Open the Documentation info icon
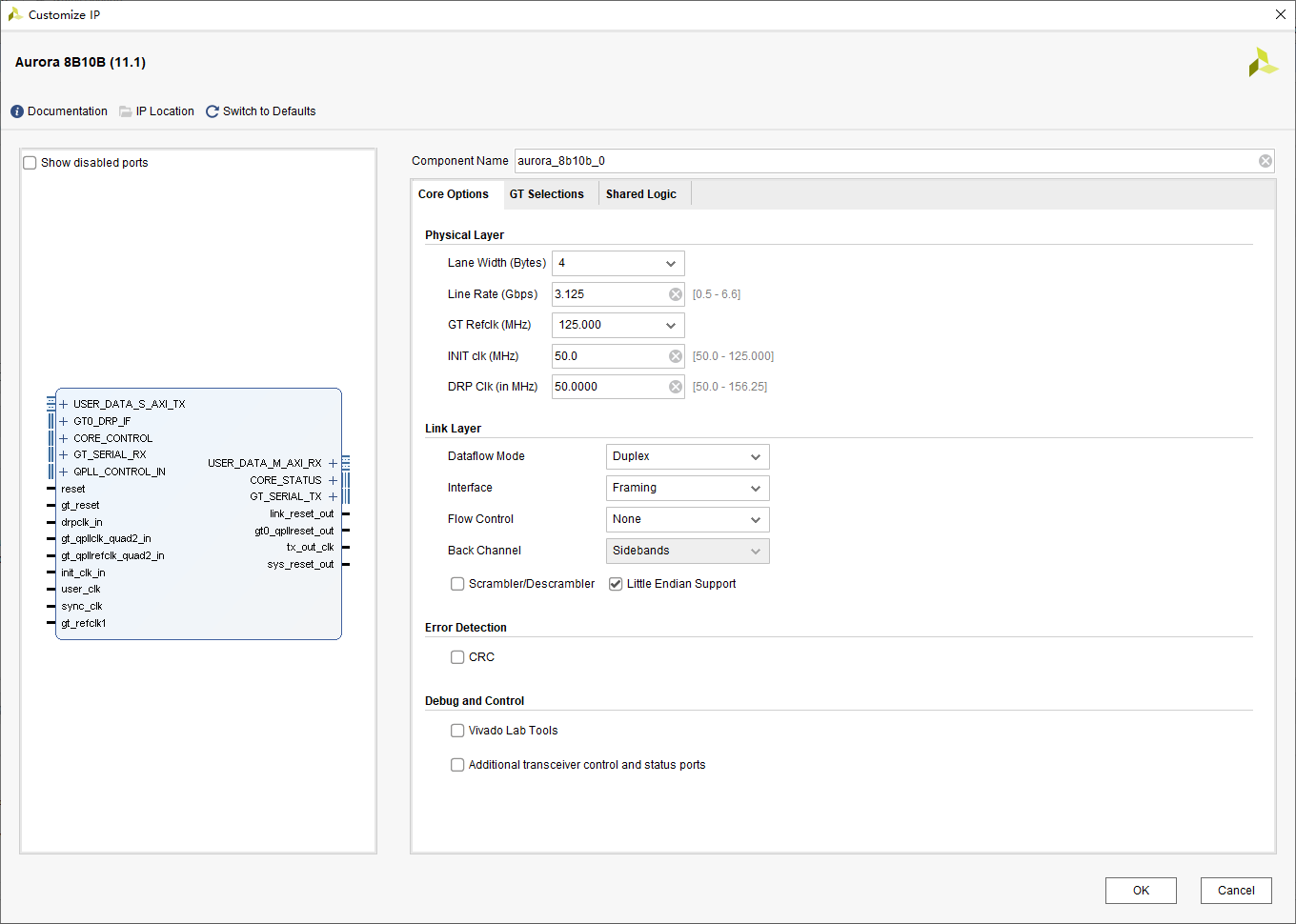The image size is (1296, 924). click(17, 111)
